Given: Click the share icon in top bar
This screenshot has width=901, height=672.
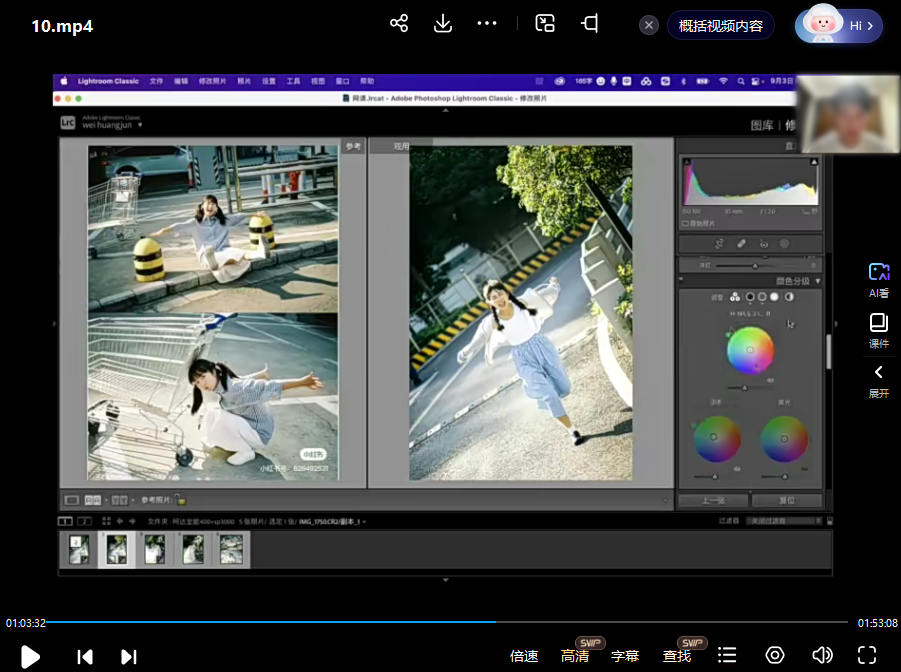Looking at the screenshot, I should 399,24.
